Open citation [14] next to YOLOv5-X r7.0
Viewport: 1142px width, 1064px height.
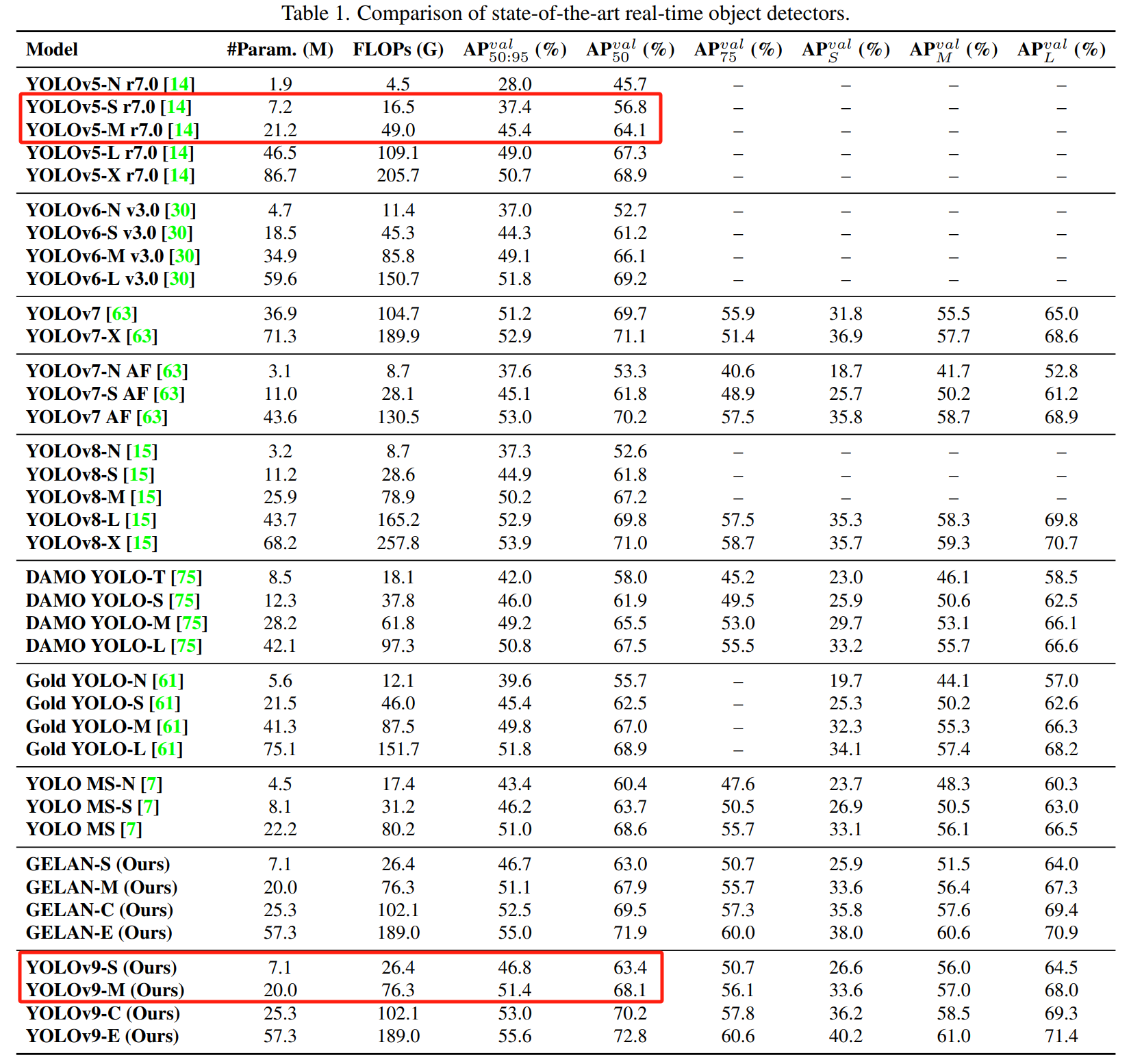tap(180, 175)
